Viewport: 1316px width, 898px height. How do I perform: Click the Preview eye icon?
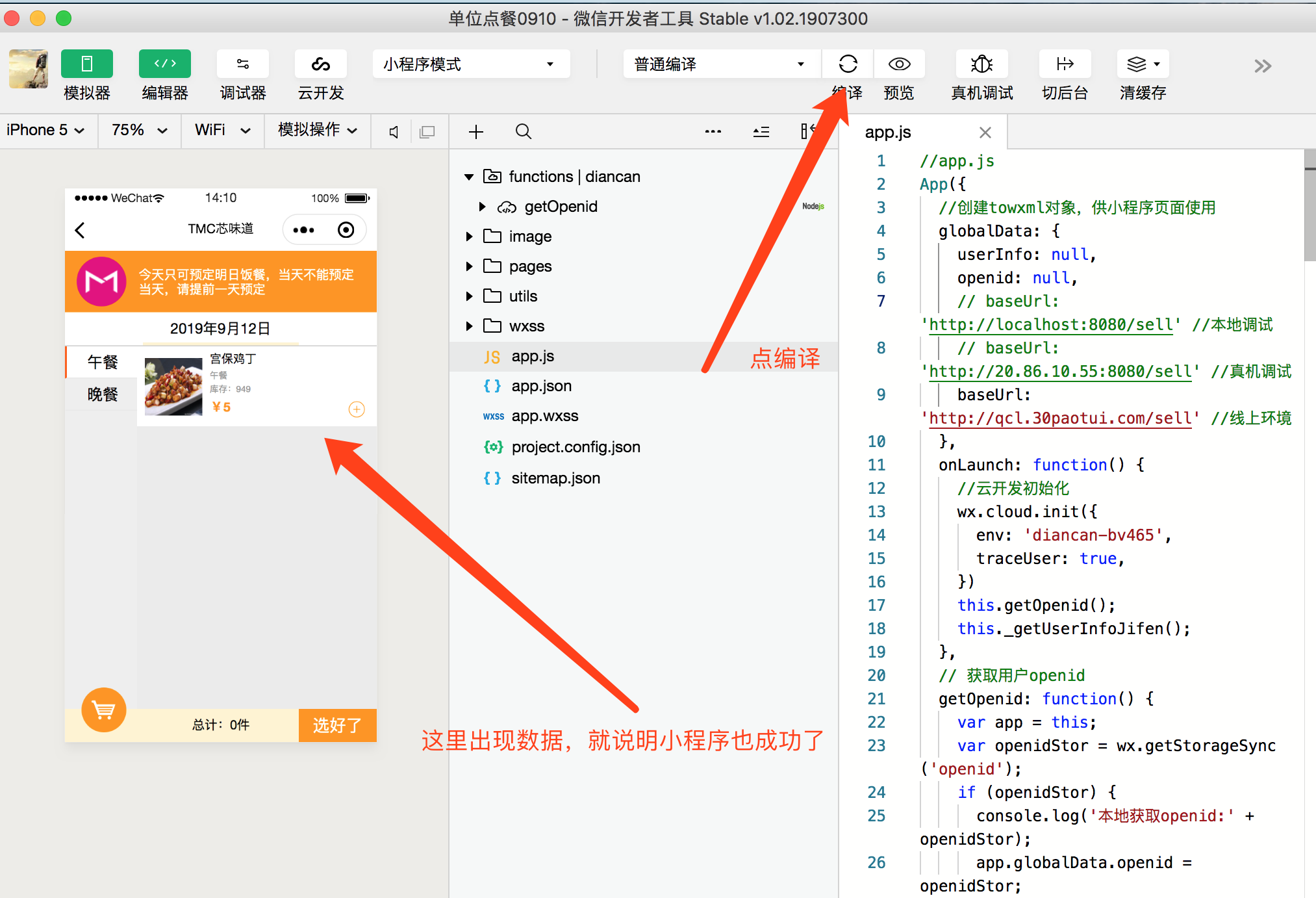[899, 64]
